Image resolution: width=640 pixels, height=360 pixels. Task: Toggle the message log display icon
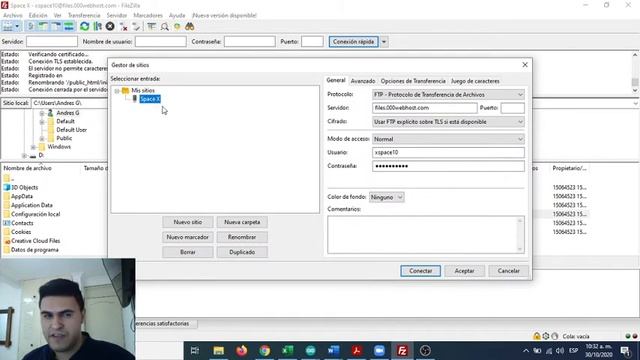click(x=30, y=27)
